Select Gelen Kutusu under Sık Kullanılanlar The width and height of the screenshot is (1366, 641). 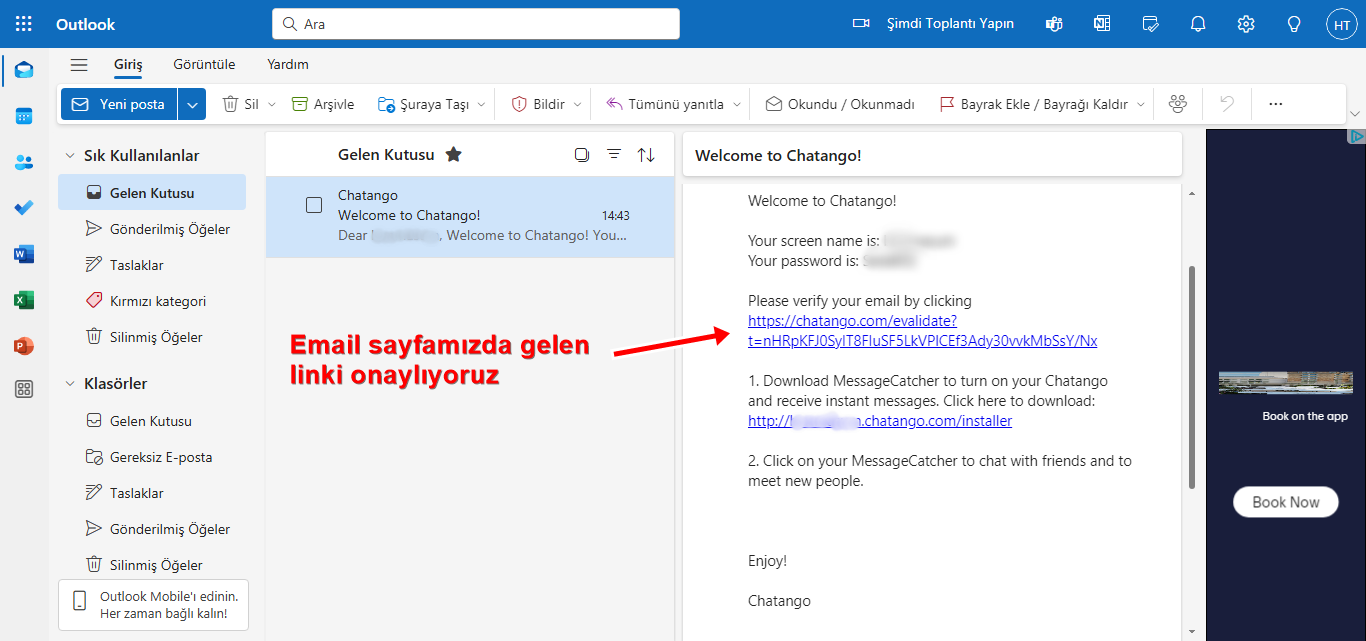point(152,193)
